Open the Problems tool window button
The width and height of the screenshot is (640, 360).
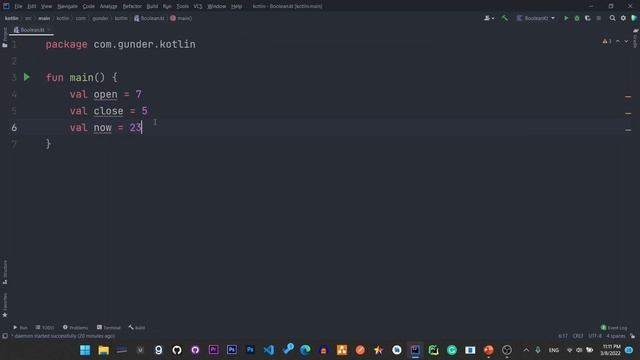click(x=75, y=327)
